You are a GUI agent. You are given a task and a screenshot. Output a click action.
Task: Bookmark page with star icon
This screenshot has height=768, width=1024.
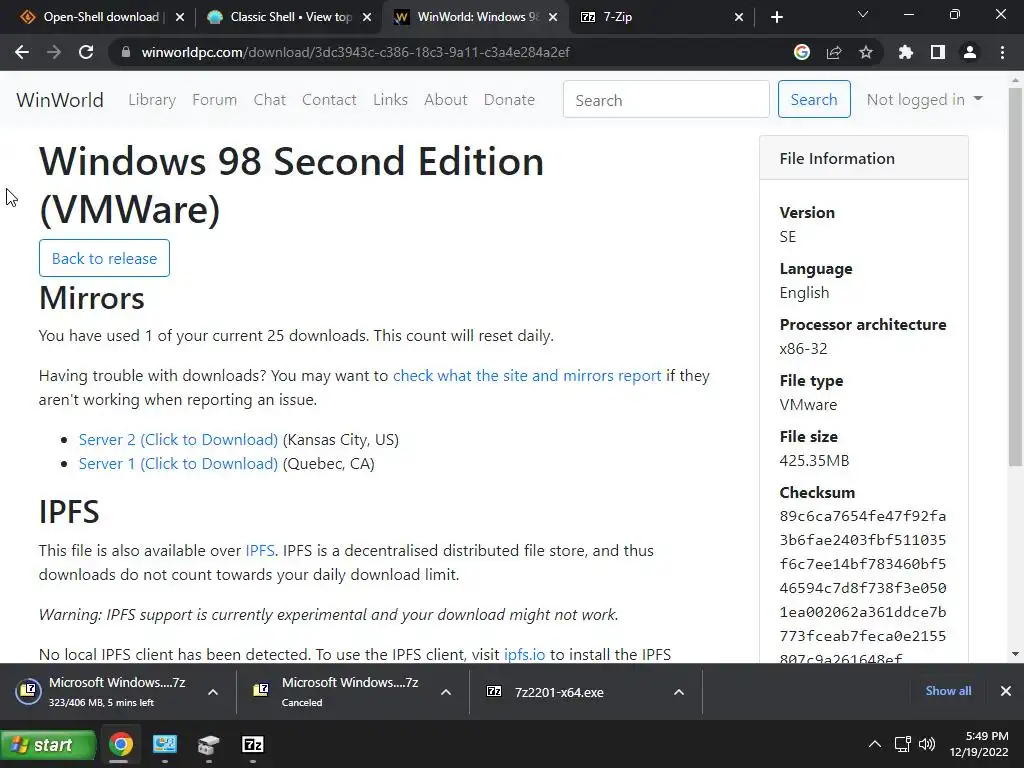[866, 52]
